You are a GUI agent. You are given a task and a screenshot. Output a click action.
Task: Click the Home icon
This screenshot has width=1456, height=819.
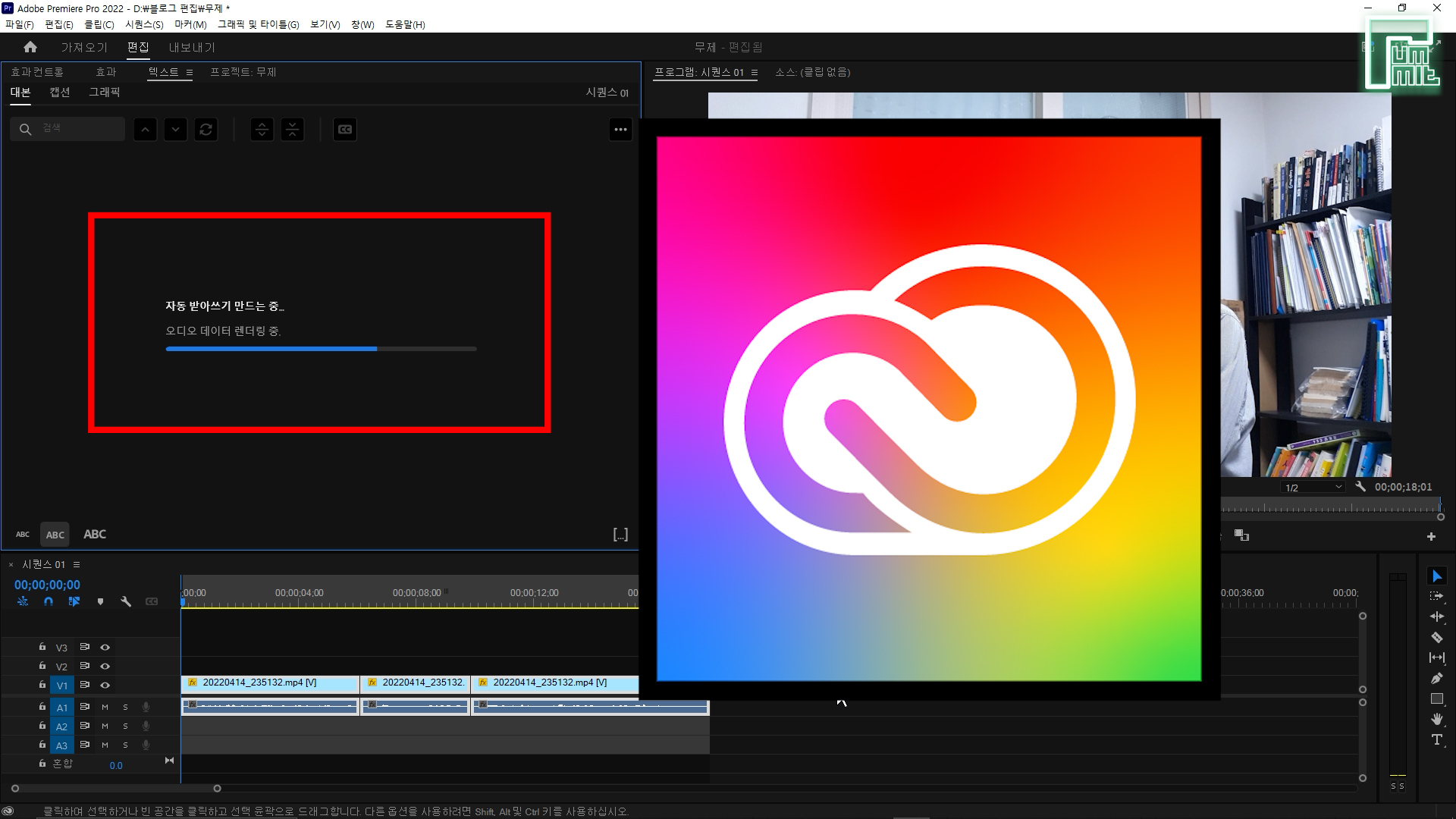coord(30,47)
